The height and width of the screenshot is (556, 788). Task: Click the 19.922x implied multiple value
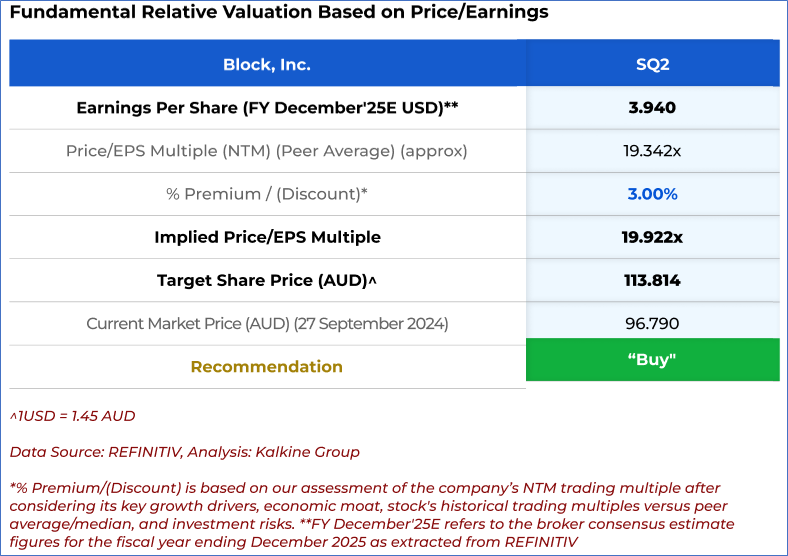(x=652, y=237)
